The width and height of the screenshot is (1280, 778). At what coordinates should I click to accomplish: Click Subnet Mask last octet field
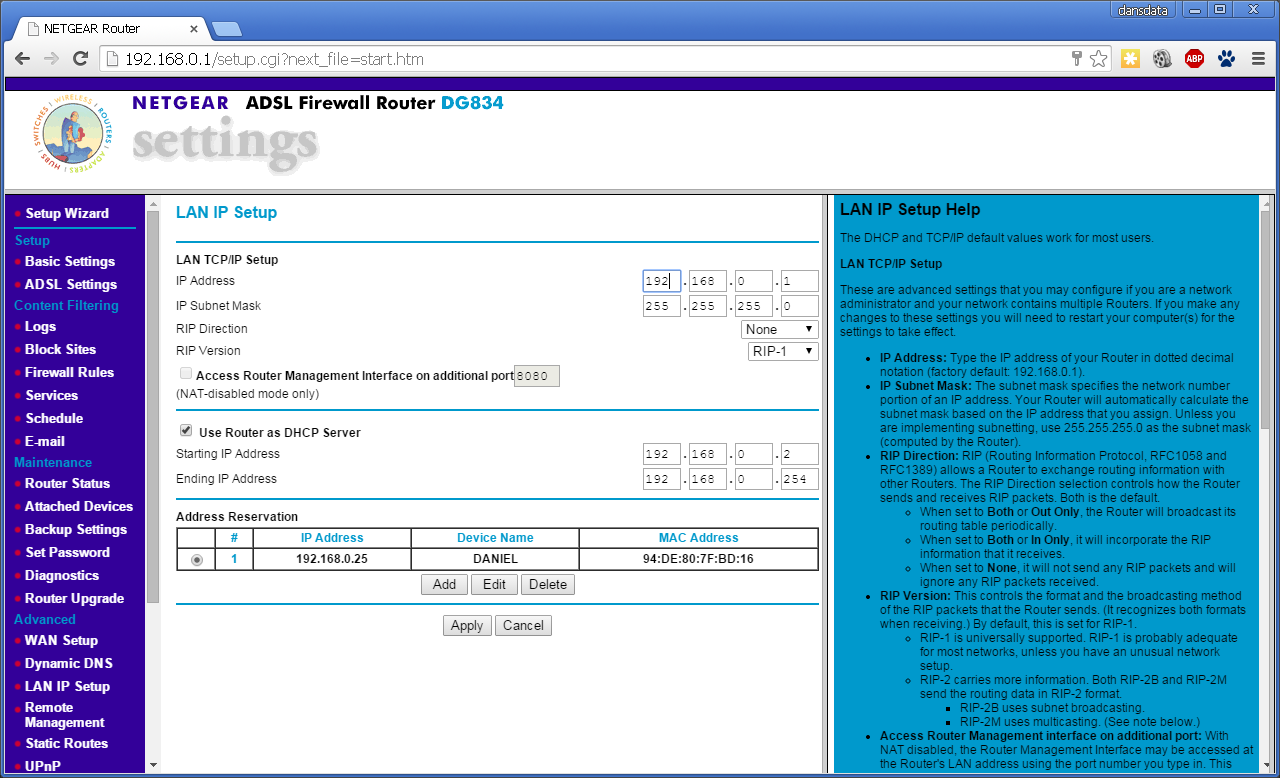[800, 306]
